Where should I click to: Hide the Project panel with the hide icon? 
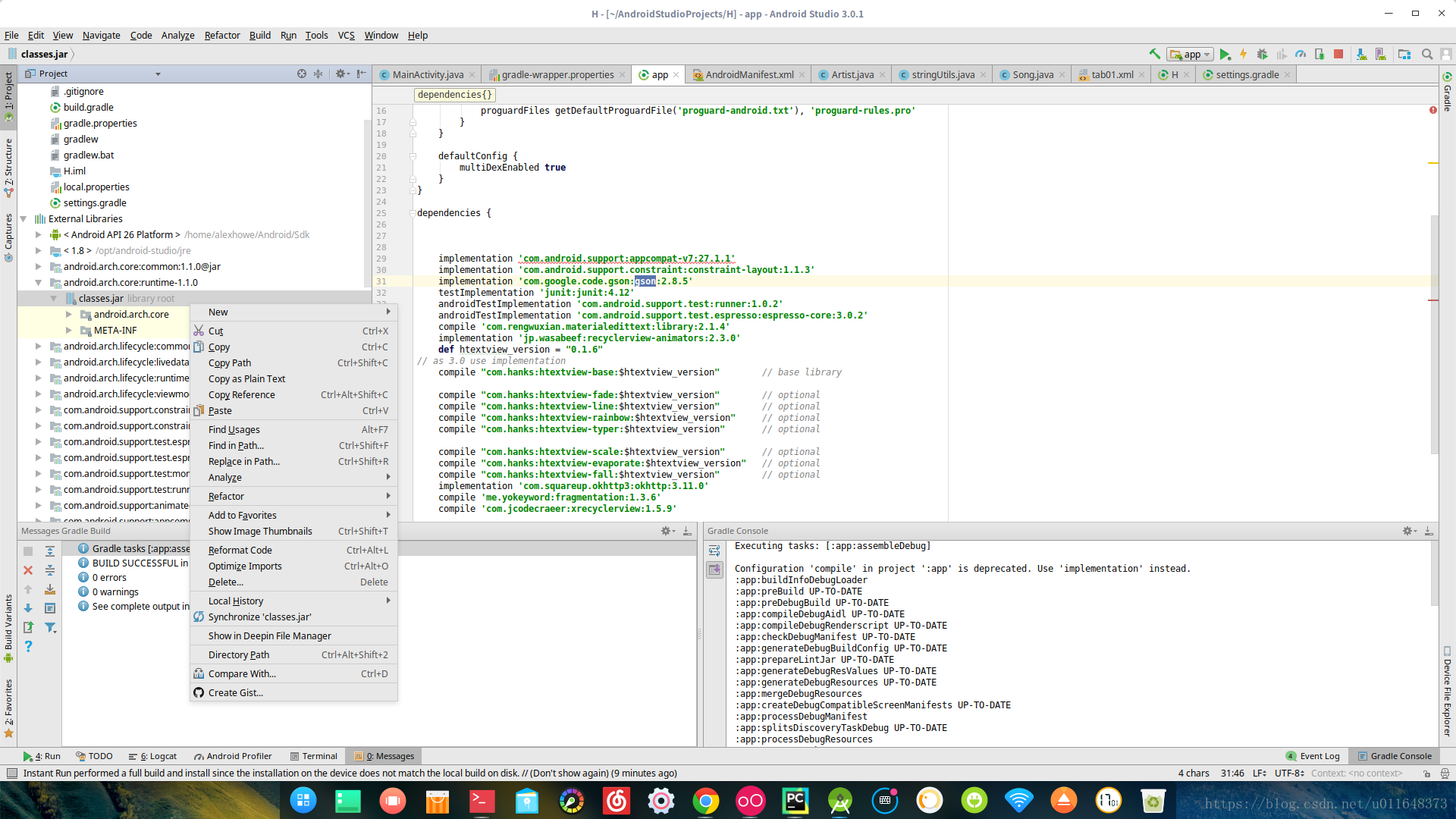click(x=362, y=74)
